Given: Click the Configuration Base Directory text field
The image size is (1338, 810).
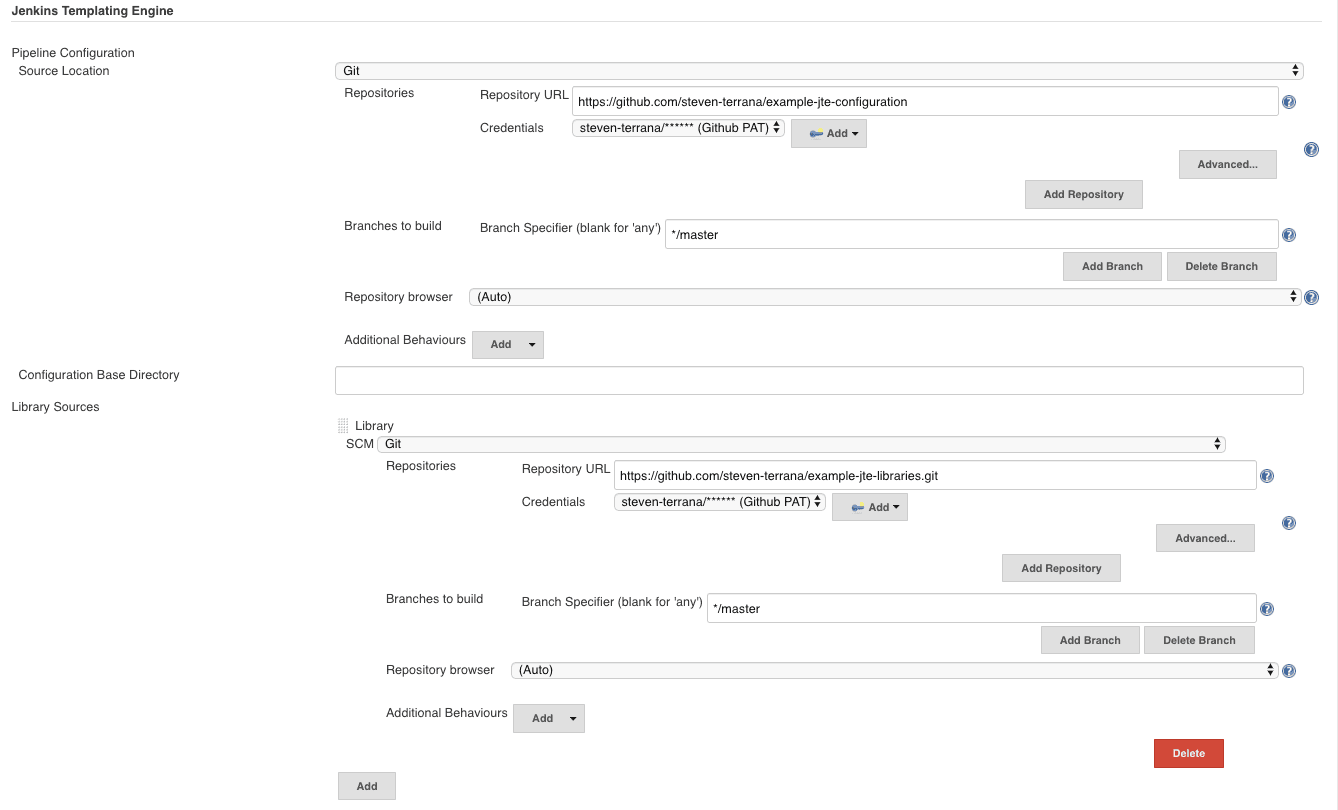Looking at the screenshot, I should coord(818,380).
